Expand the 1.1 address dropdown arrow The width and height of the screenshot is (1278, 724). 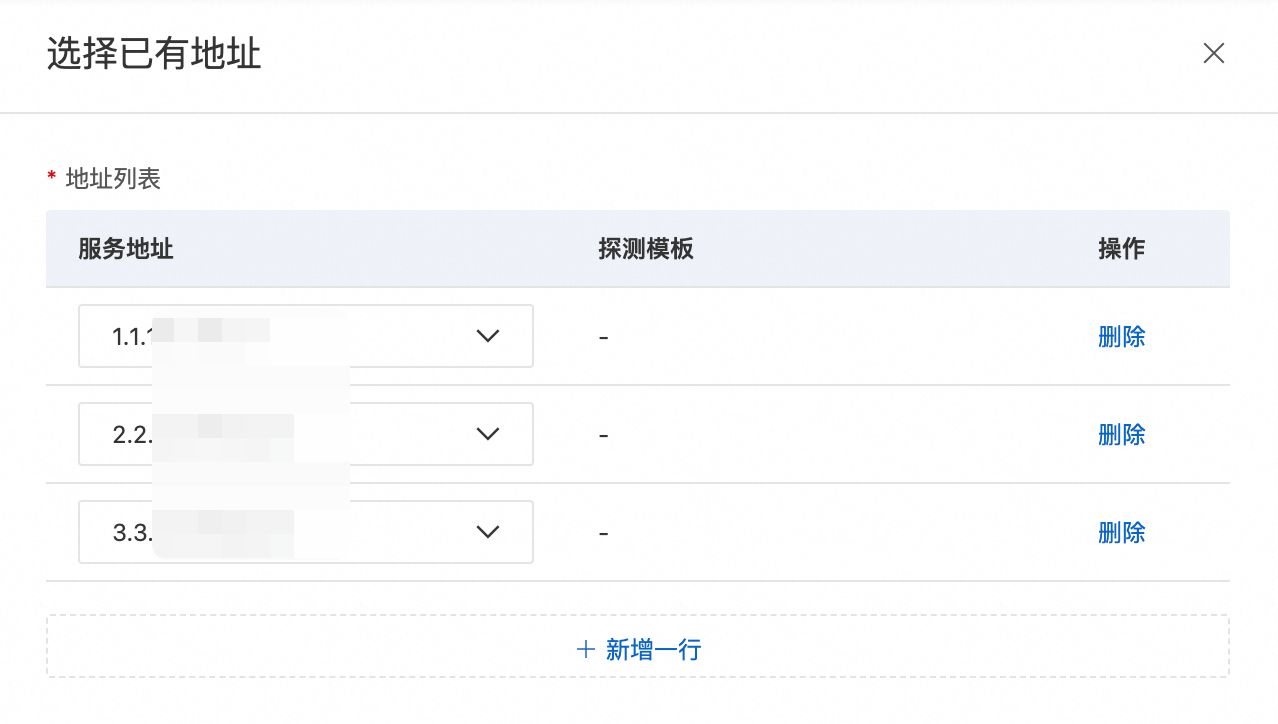tap(487, 336)
